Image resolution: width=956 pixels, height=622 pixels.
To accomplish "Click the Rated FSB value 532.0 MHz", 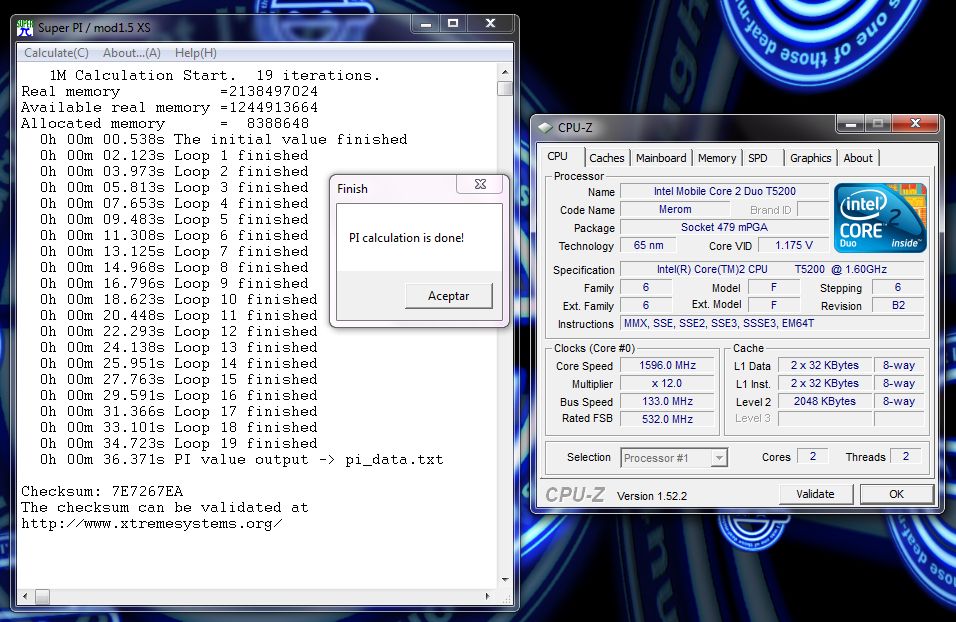I will pos(667,419).
